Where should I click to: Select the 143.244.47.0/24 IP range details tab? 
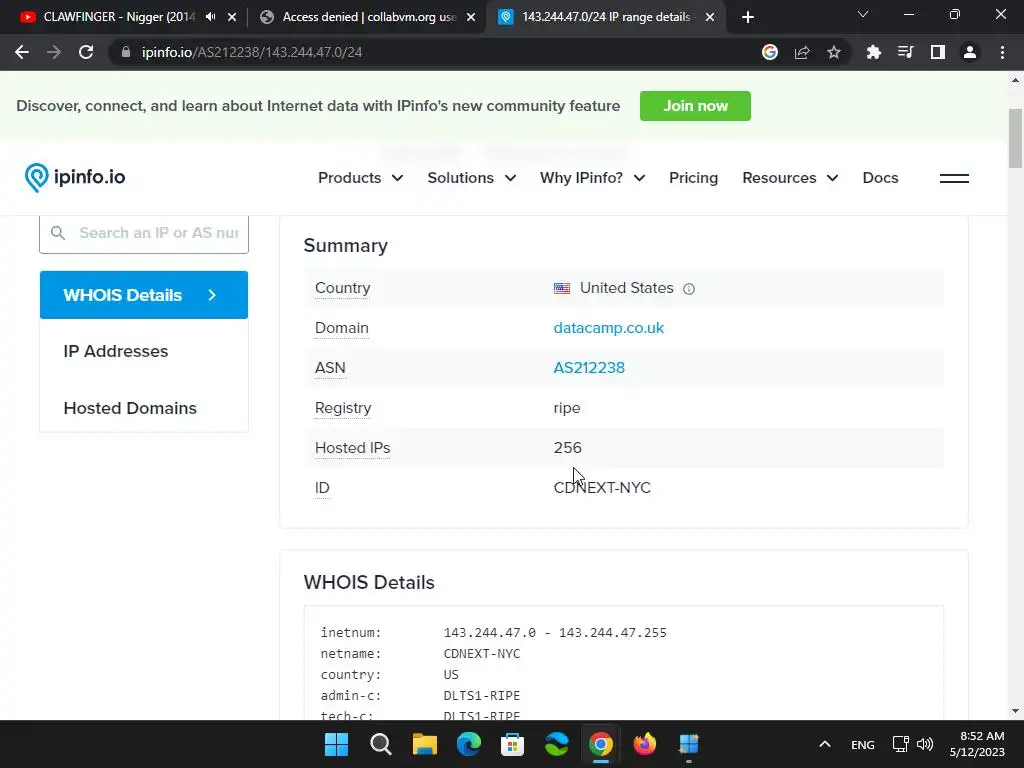(x=606, y=17)
